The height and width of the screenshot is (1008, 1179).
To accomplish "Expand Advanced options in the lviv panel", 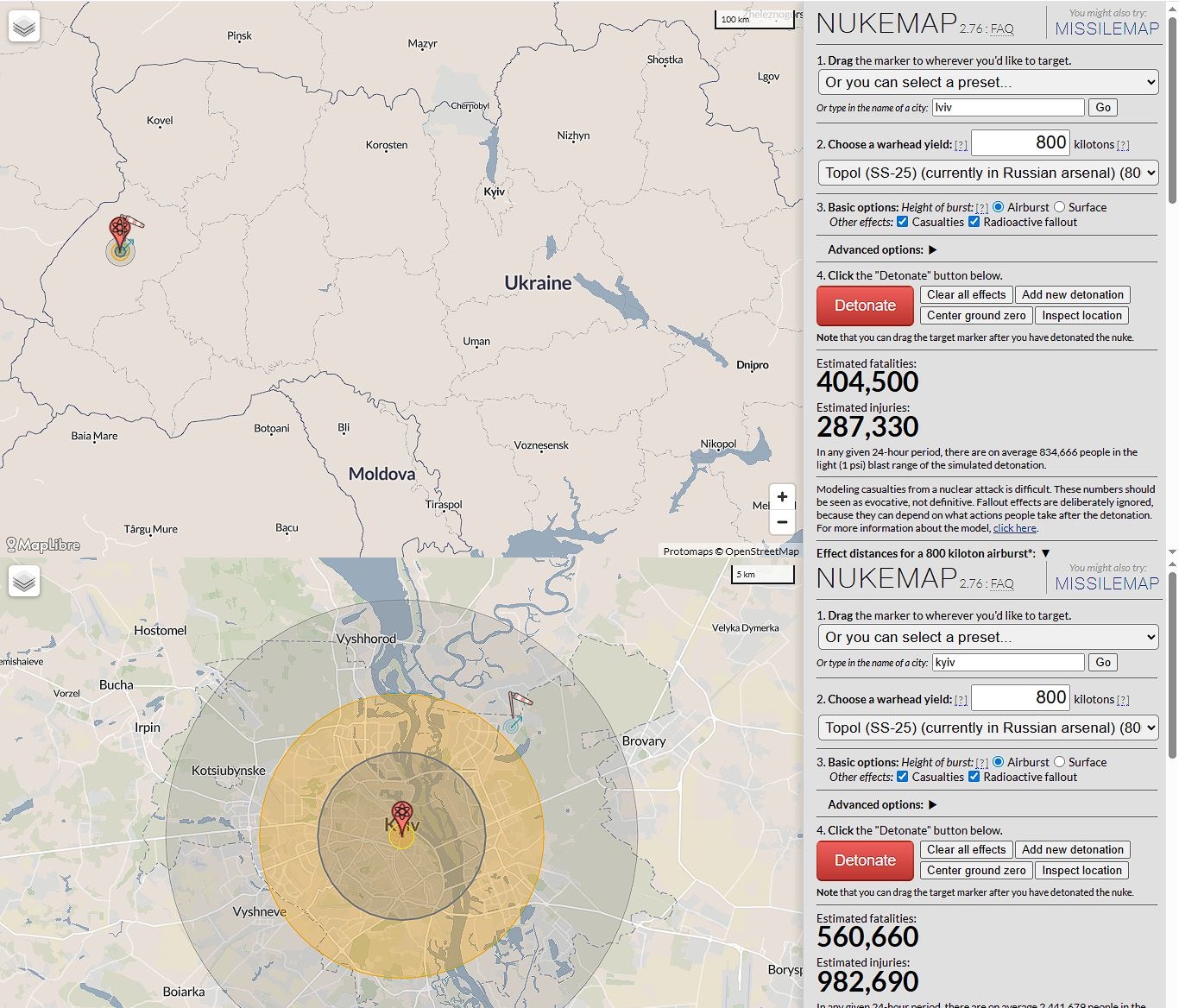I will coord(882,249).
